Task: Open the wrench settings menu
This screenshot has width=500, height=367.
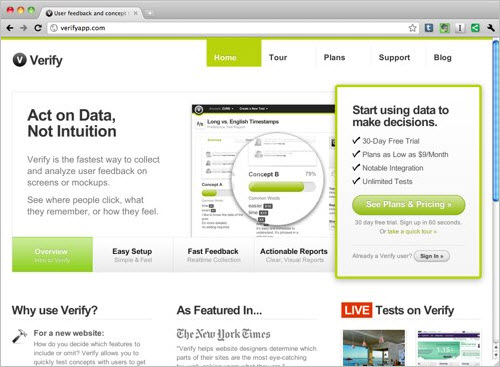Action: pos(491,28)
